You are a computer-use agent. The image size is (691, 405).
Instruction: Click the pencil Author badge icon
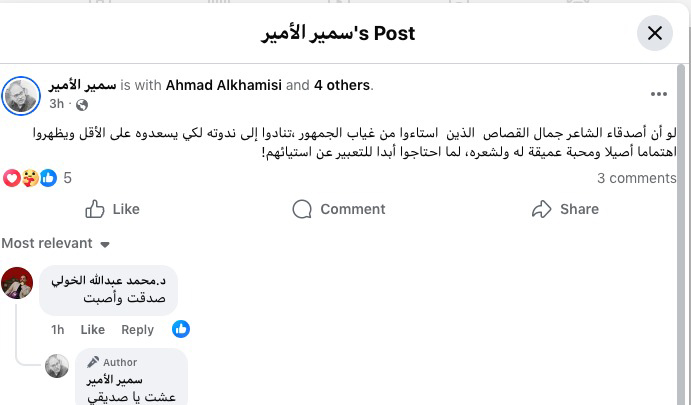pyautogui.click(x=93, y=362)
